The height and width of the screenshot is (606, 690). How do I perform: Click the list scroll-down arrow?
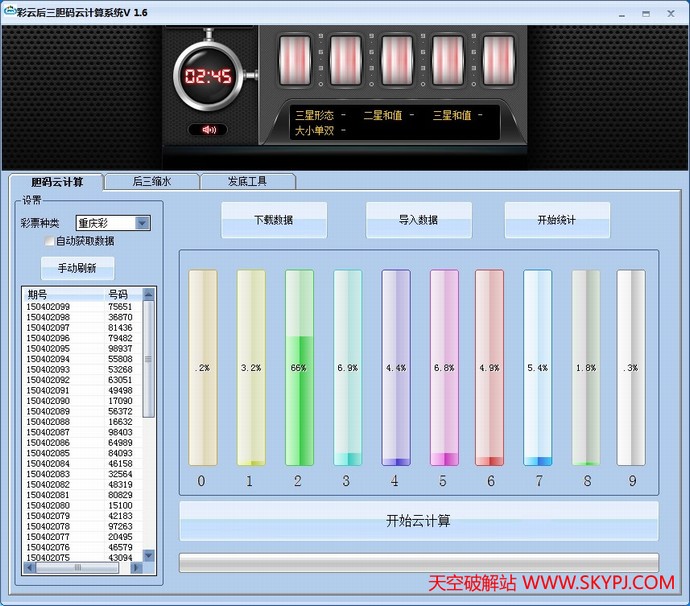(x=149, y=555)
